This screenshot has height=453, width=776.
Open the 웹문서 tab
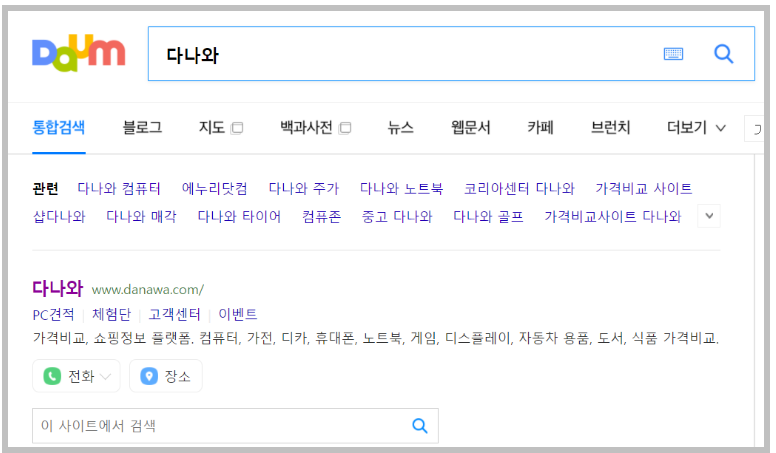coord(470,128)
